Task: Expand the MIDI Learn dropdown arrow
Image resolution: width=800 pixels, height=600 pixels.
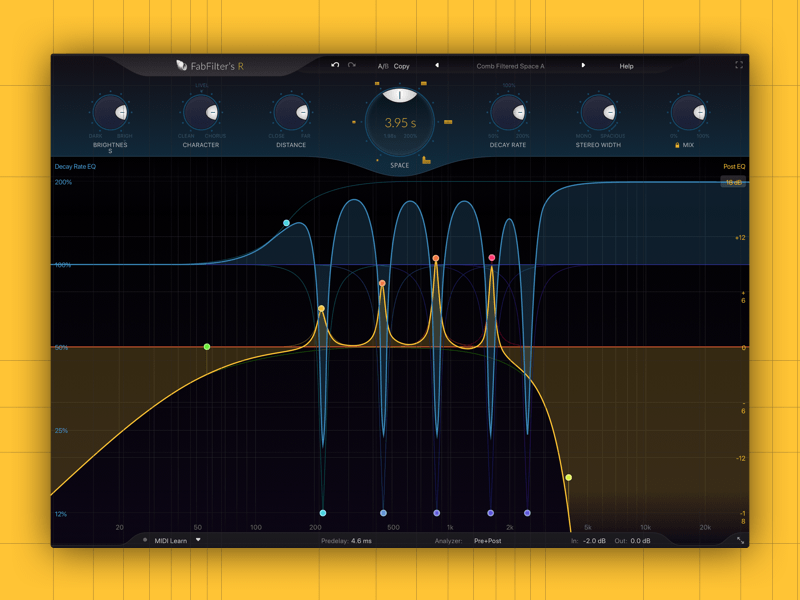Action: point(198,540)
